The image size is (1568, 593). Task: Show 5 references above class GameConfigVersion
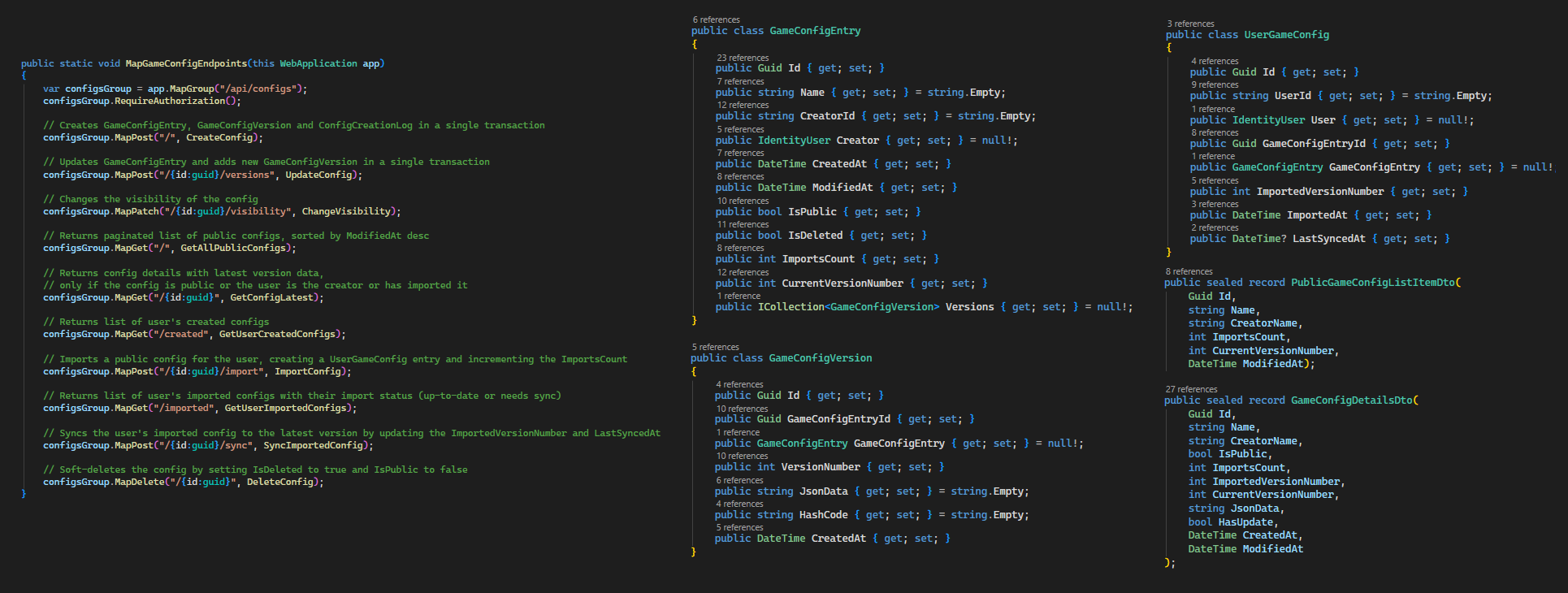coord(715,347)
